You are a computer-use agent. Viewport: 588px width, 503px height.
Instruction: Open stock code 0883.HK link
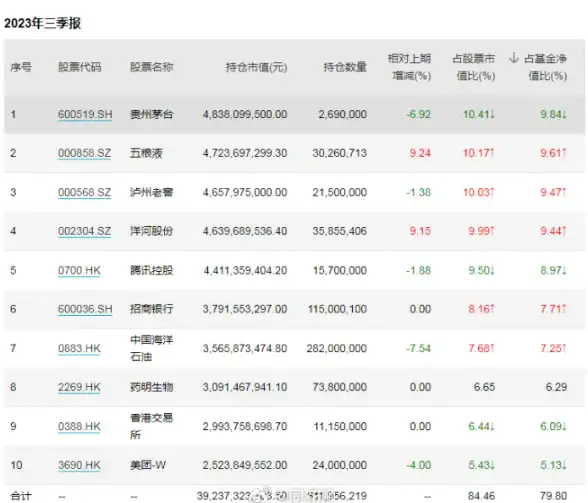79,348
